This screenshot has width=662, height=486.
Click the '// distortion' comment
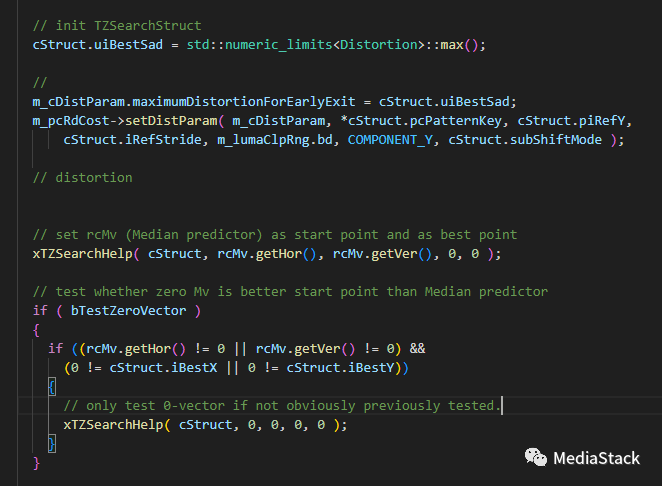pos(82,178)
